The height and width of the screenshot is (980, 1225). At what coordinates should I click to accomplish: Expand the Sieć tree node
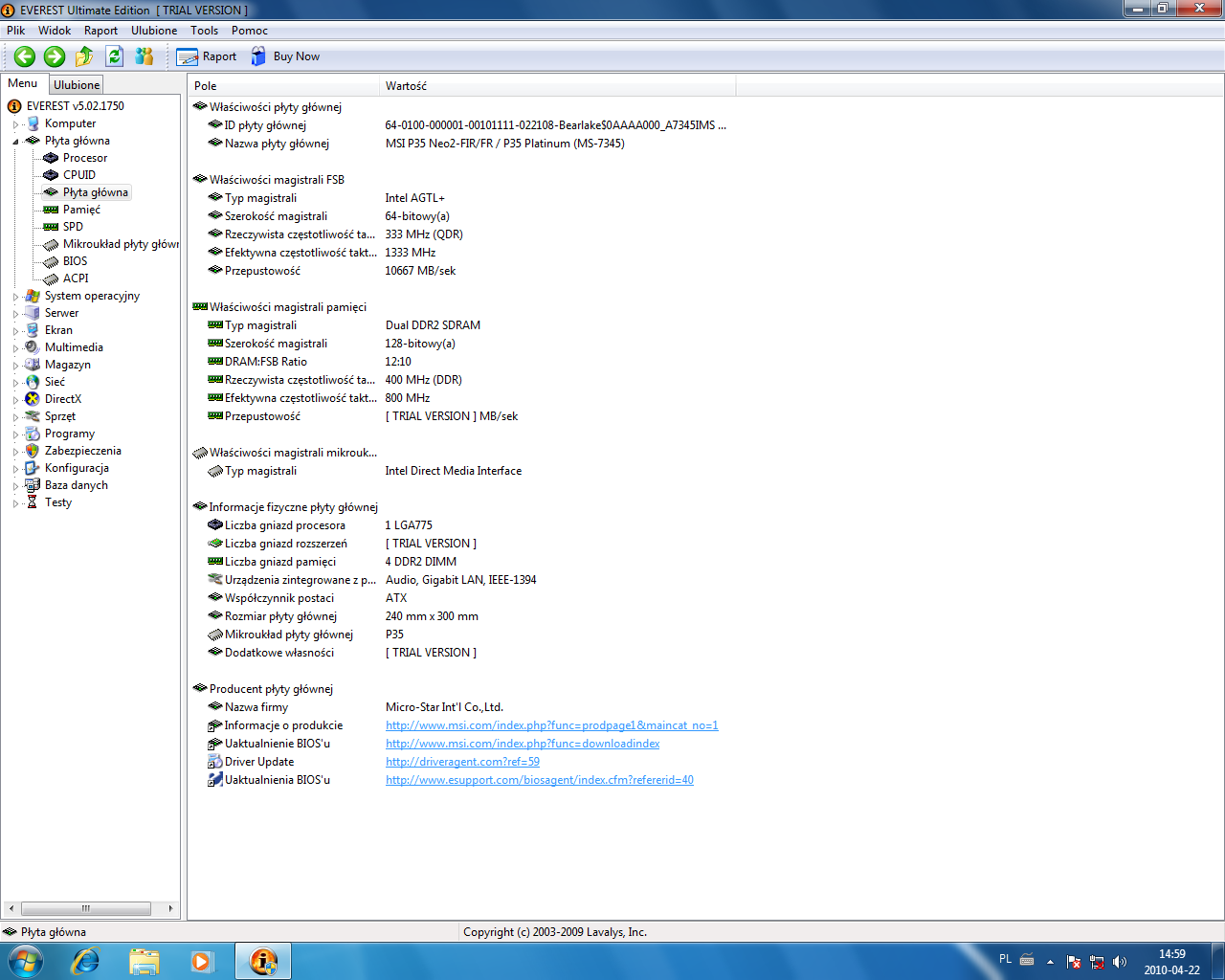coord(15,383)
